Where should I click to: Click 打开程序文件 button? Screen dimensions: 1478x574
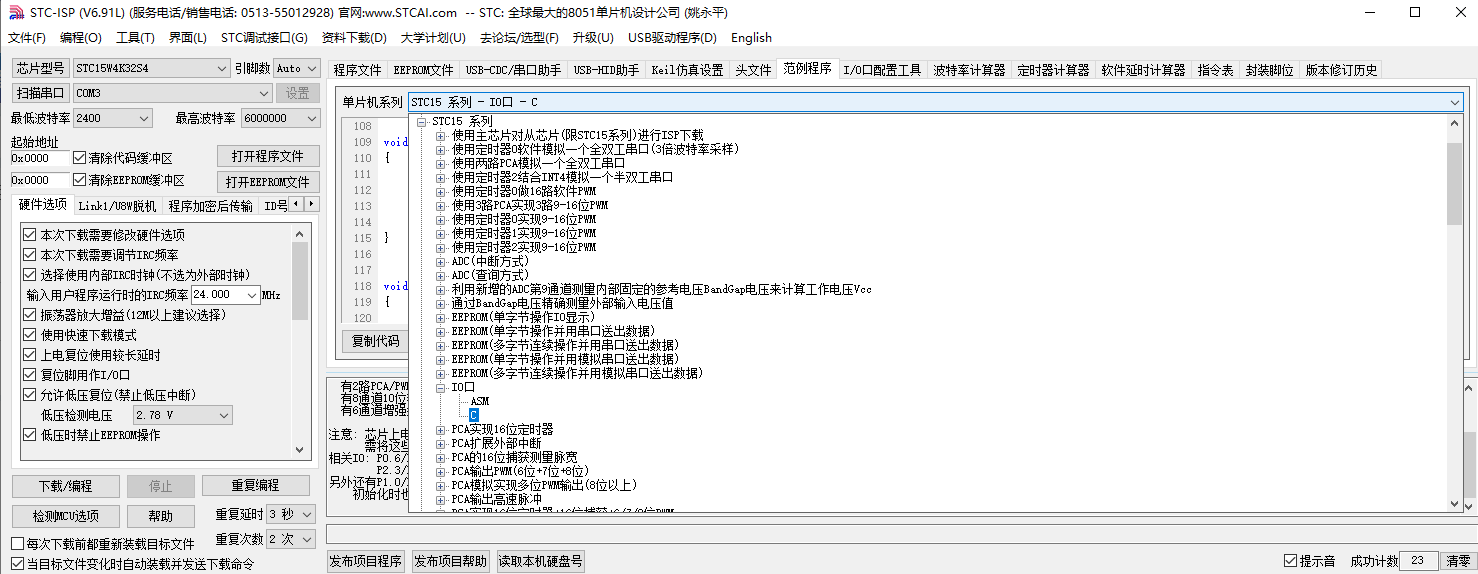268,156
